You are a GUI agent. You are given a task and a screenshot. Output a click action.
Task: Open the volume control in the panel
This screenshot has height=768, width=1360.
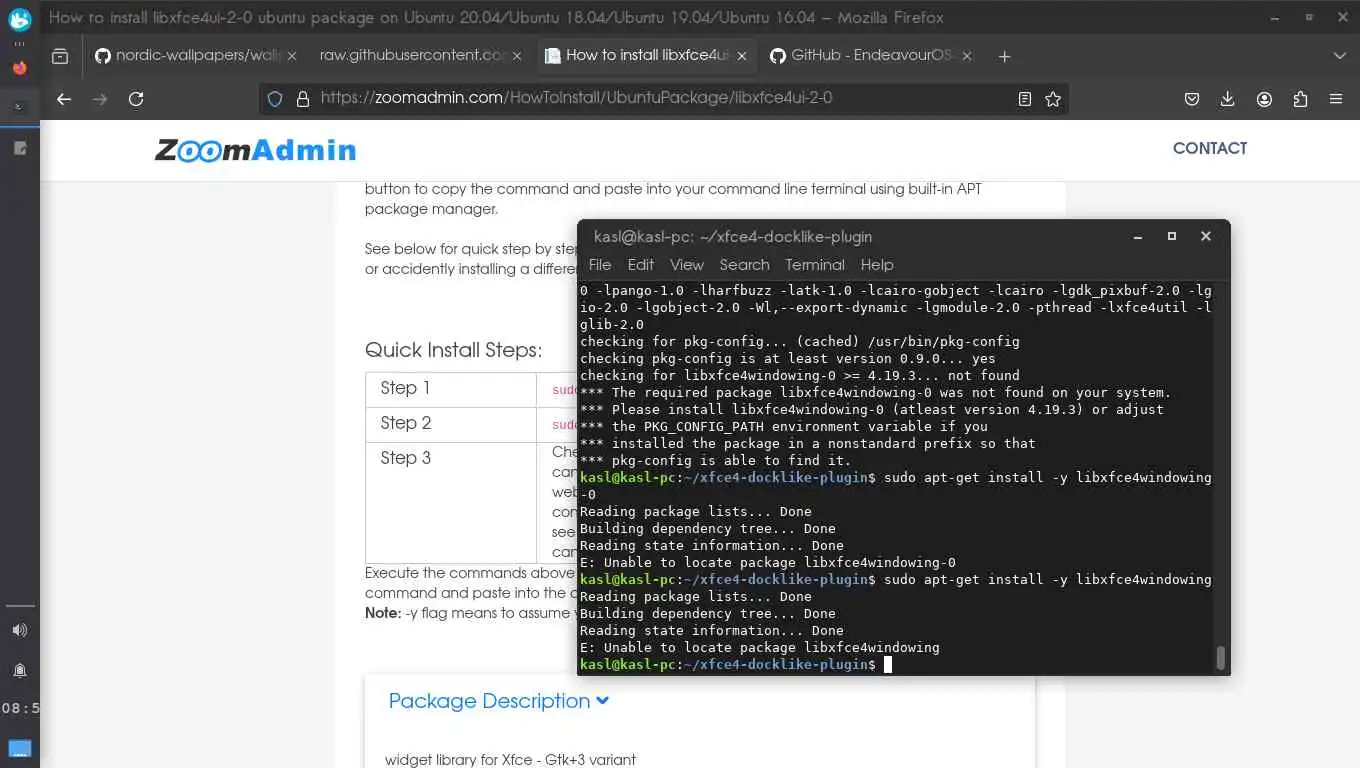(x=20, y=630)
